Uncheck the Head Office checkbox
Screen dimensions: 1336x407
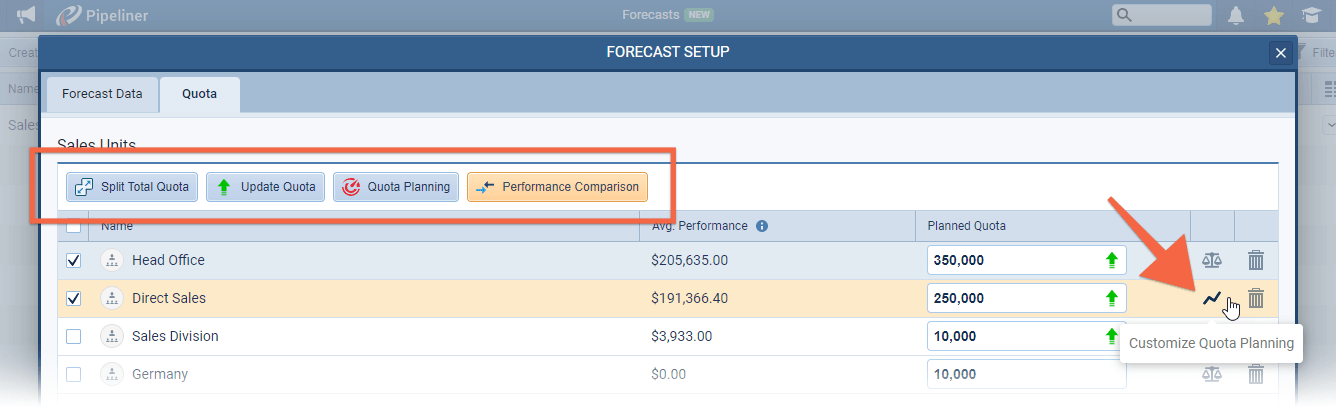click(x=73, y=260)
